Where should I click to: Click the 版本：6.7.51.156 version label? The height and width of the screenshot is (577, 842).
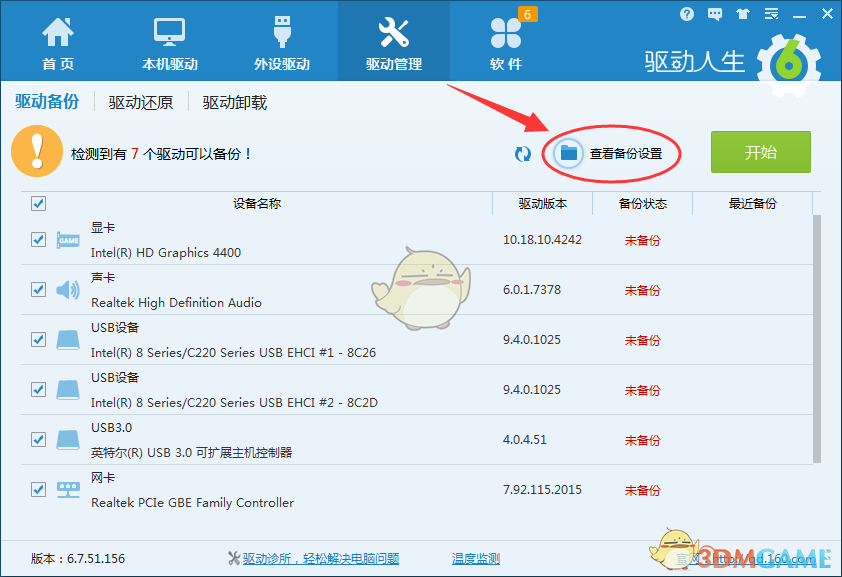[78, 559]
